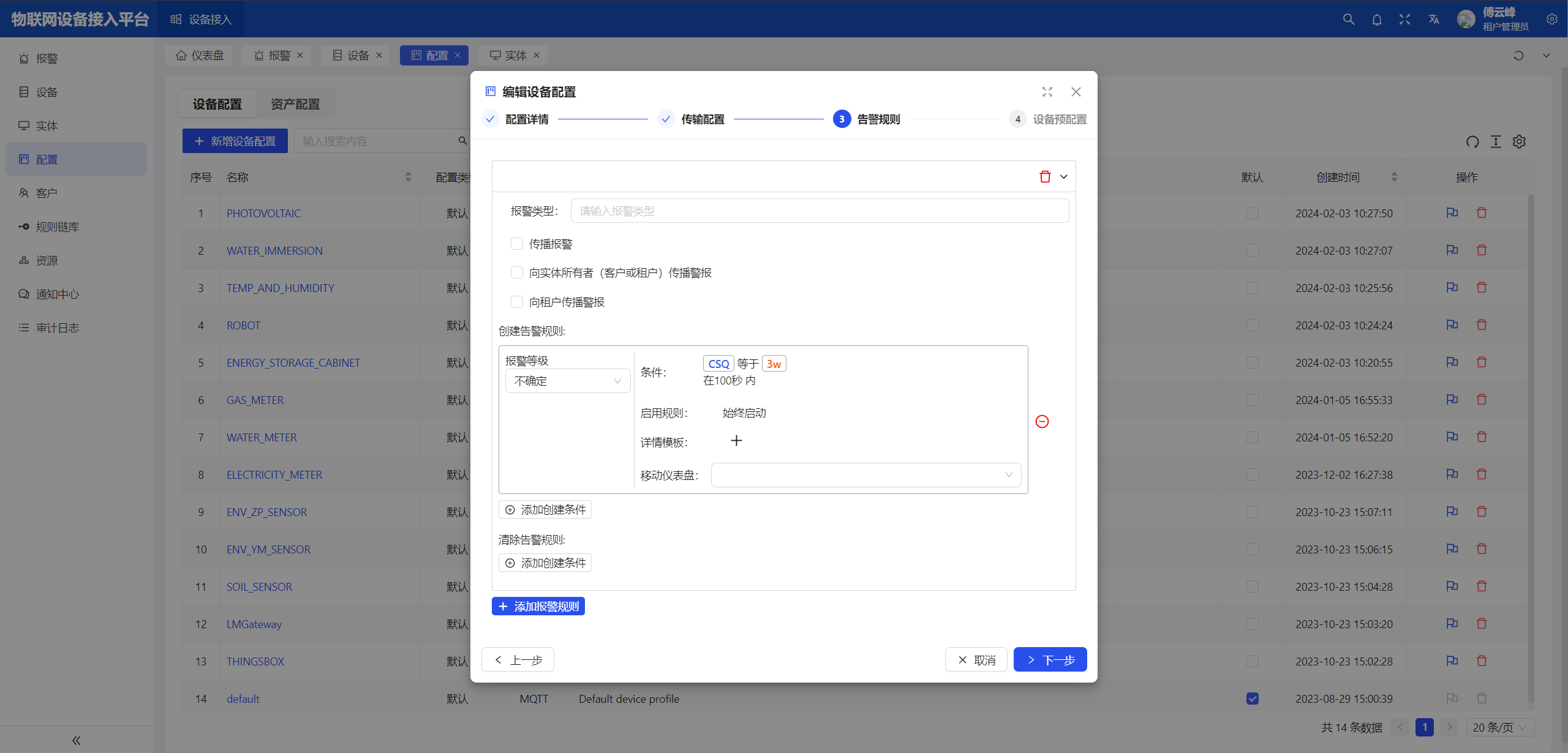Enable 向租户传播警报 checkbox
The height and width of the screenshot is (753, 1568).
coord(516,302)
